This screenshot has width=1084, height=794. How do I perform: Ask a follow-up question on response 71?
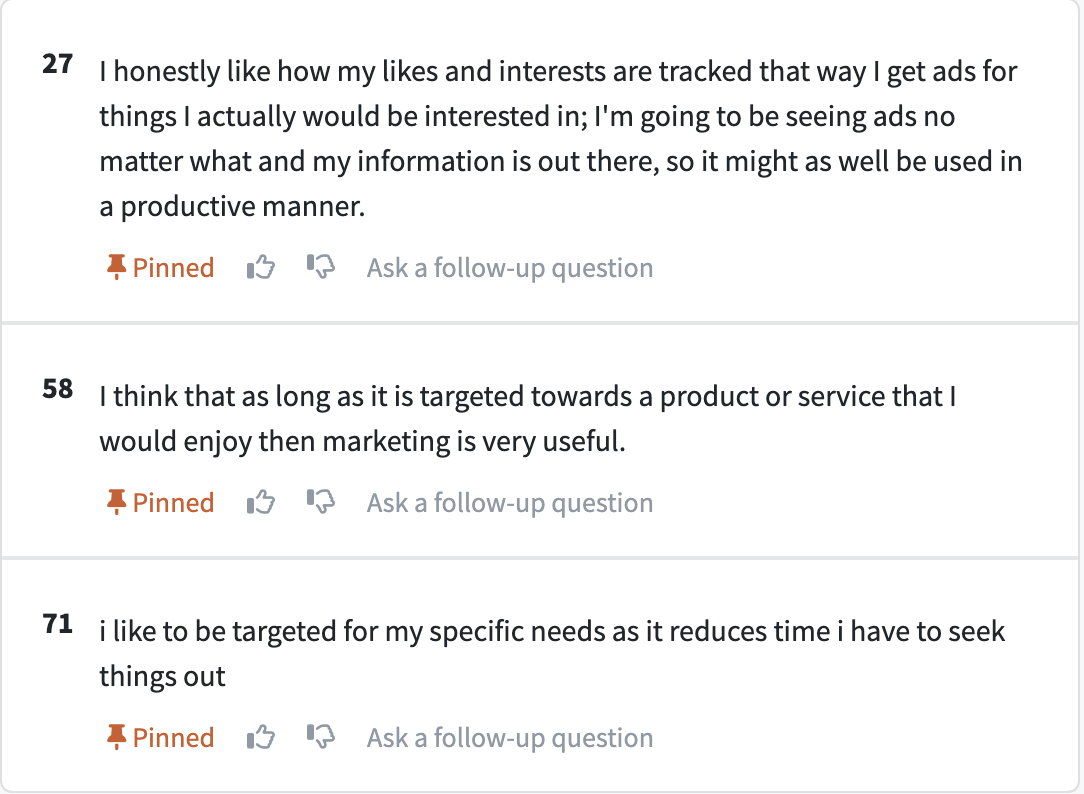pyautogui.click(x=510, y=738)
